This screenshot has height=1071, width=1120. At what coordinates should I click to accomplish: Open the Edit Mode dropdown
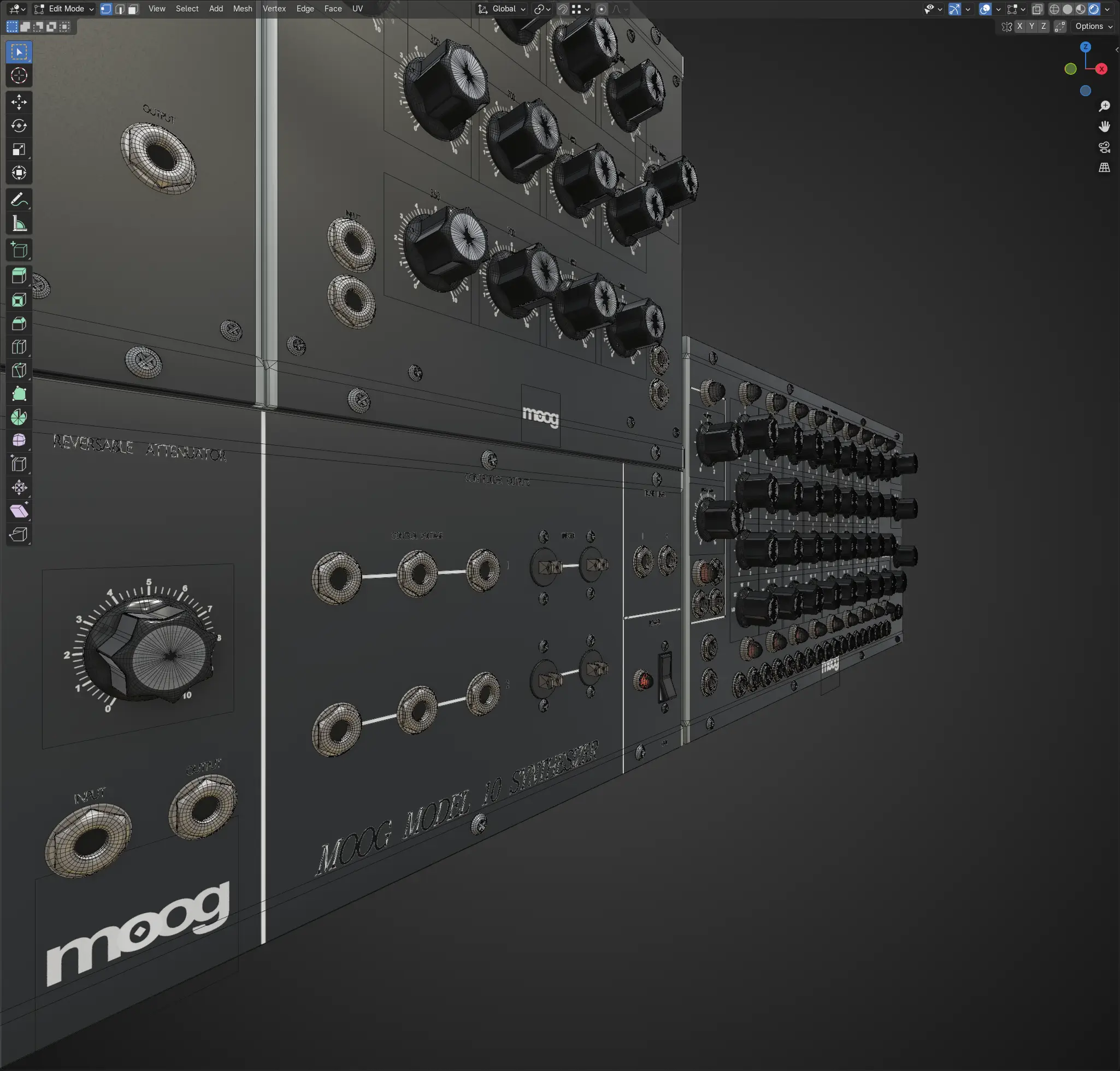64,9
